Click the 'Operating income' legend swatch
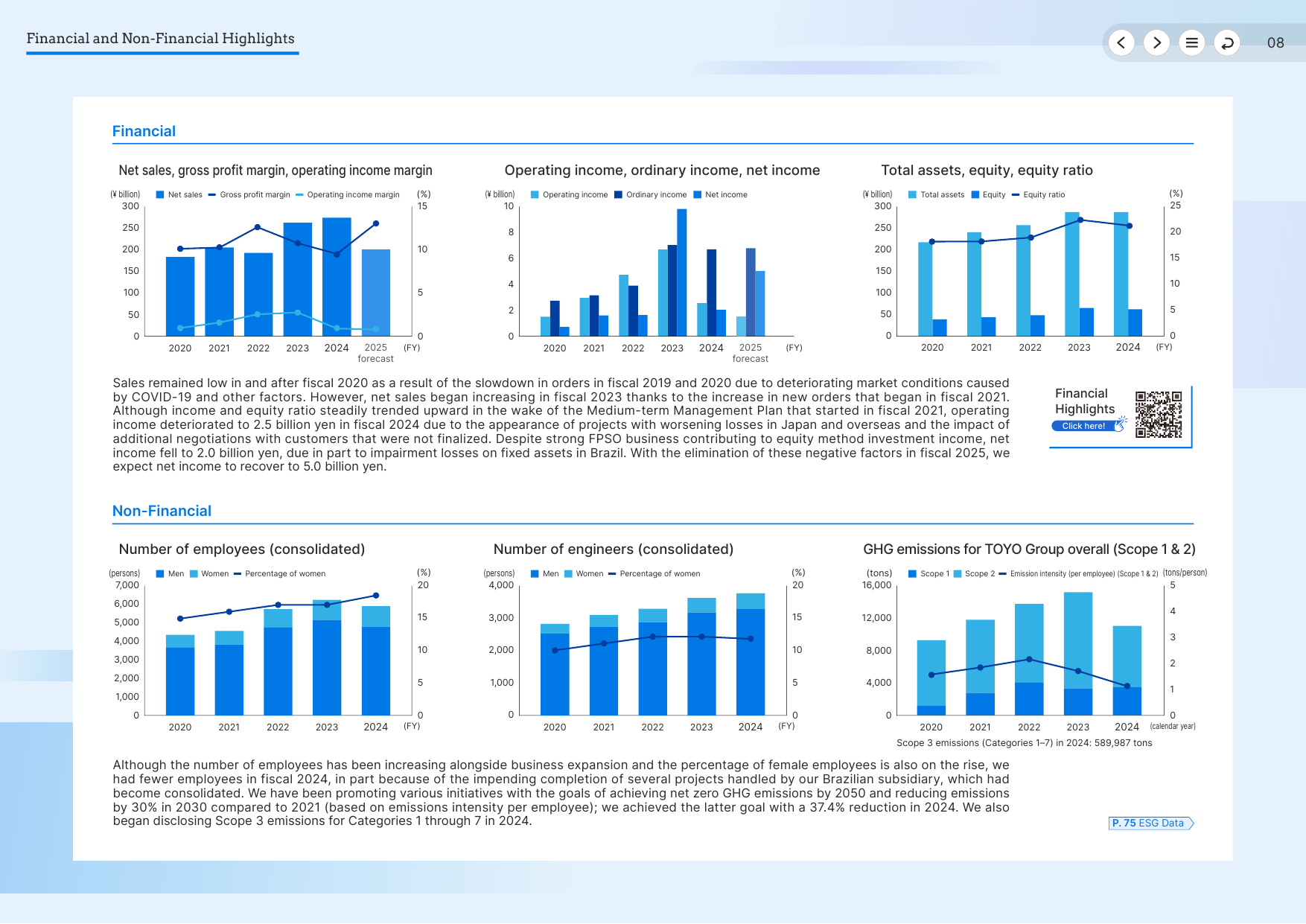The width and height of the screenshot is (1306, 924). (535, 195)
